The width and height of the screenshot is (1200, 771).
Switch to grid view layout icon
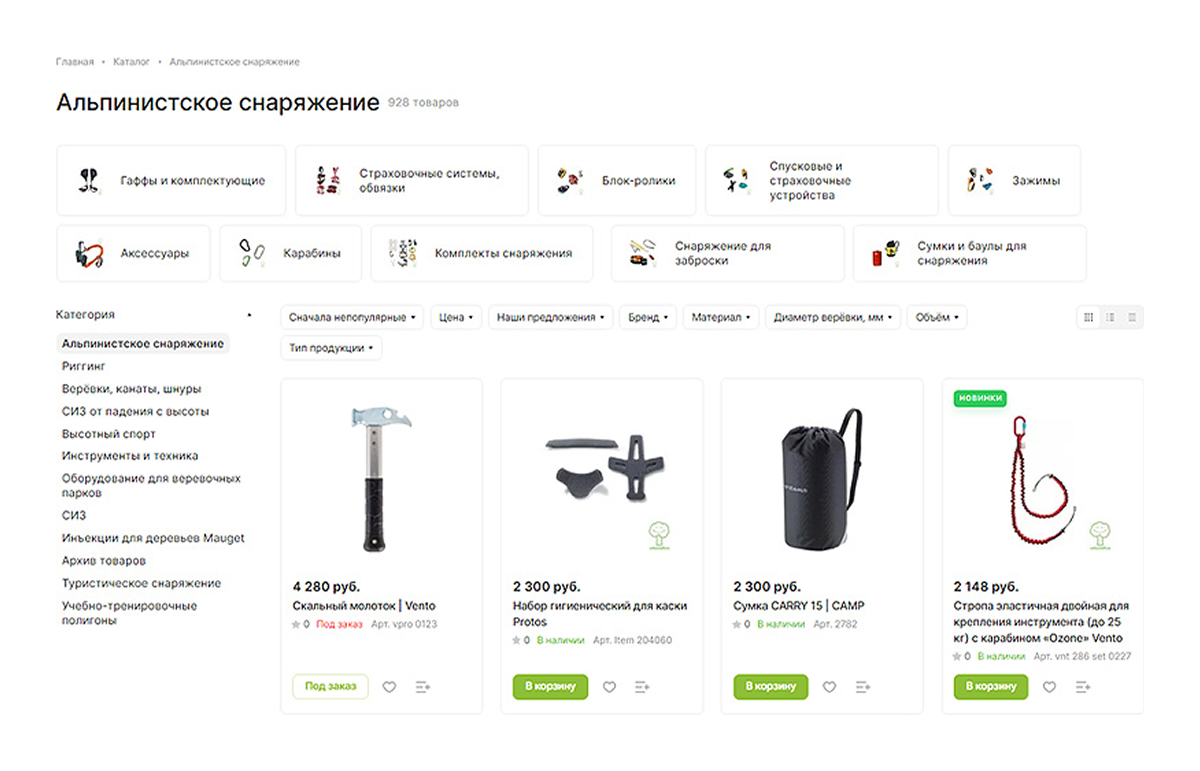[x=1088, y=317]
